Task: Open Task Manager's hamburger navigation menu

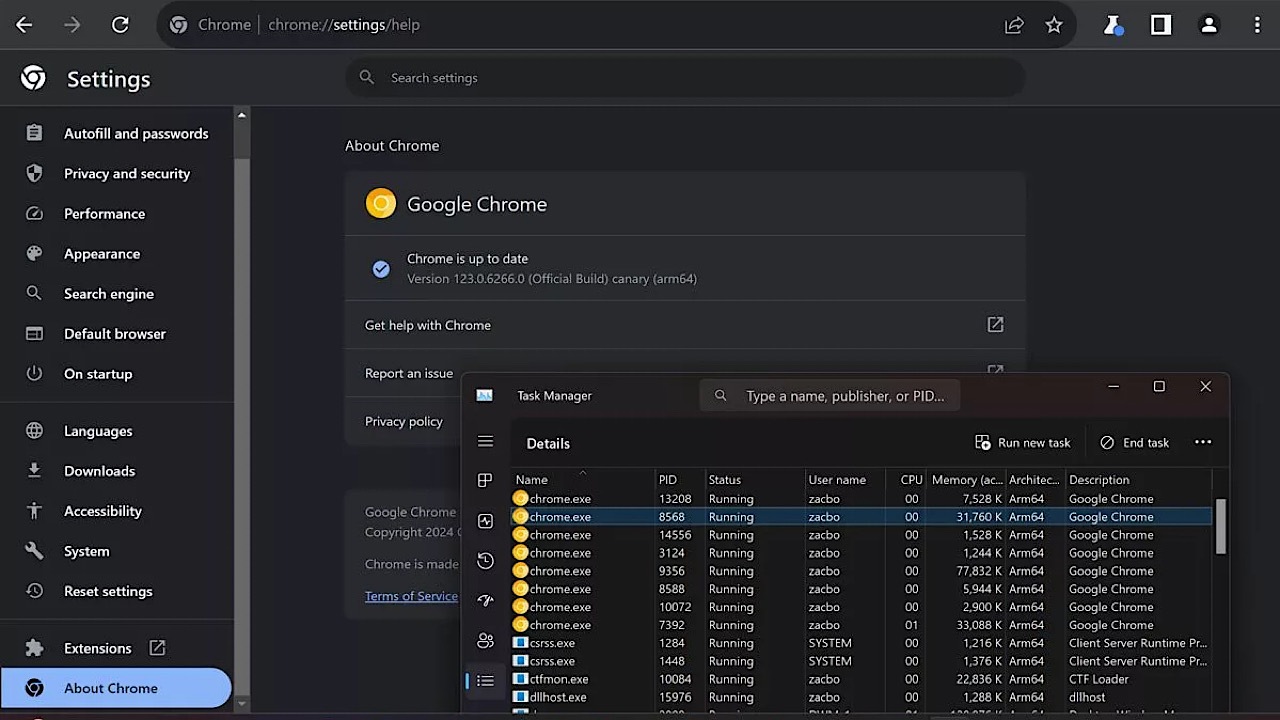Action: 485,441
